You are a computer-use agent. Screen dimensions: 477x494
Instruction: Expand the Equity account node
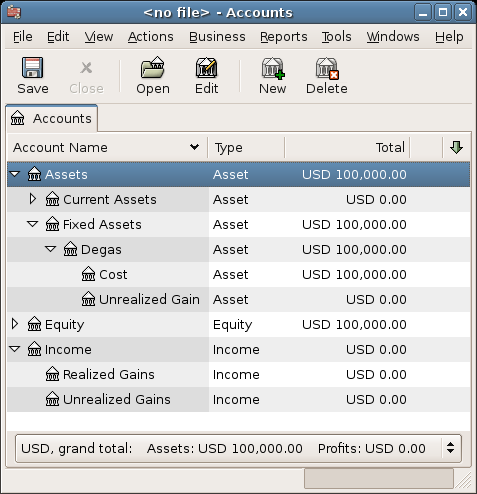click(x=15, y=324)
